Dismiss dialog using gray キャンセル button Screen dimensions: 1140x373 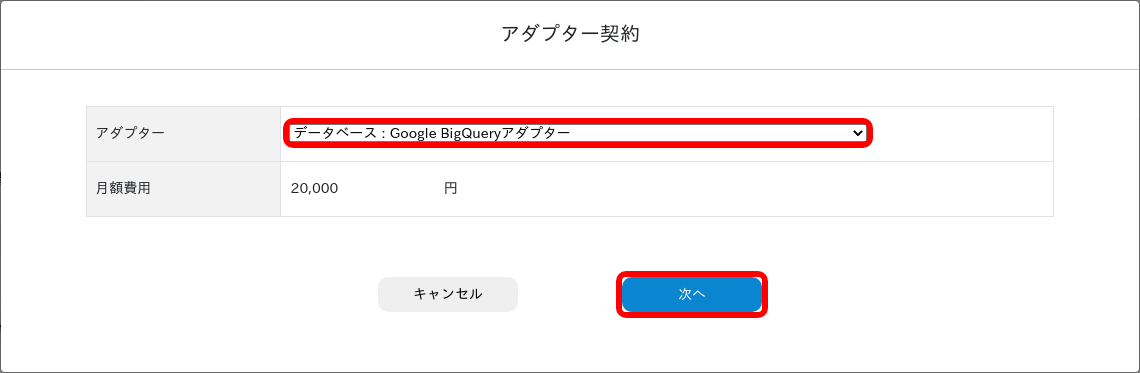click(447, 294)
